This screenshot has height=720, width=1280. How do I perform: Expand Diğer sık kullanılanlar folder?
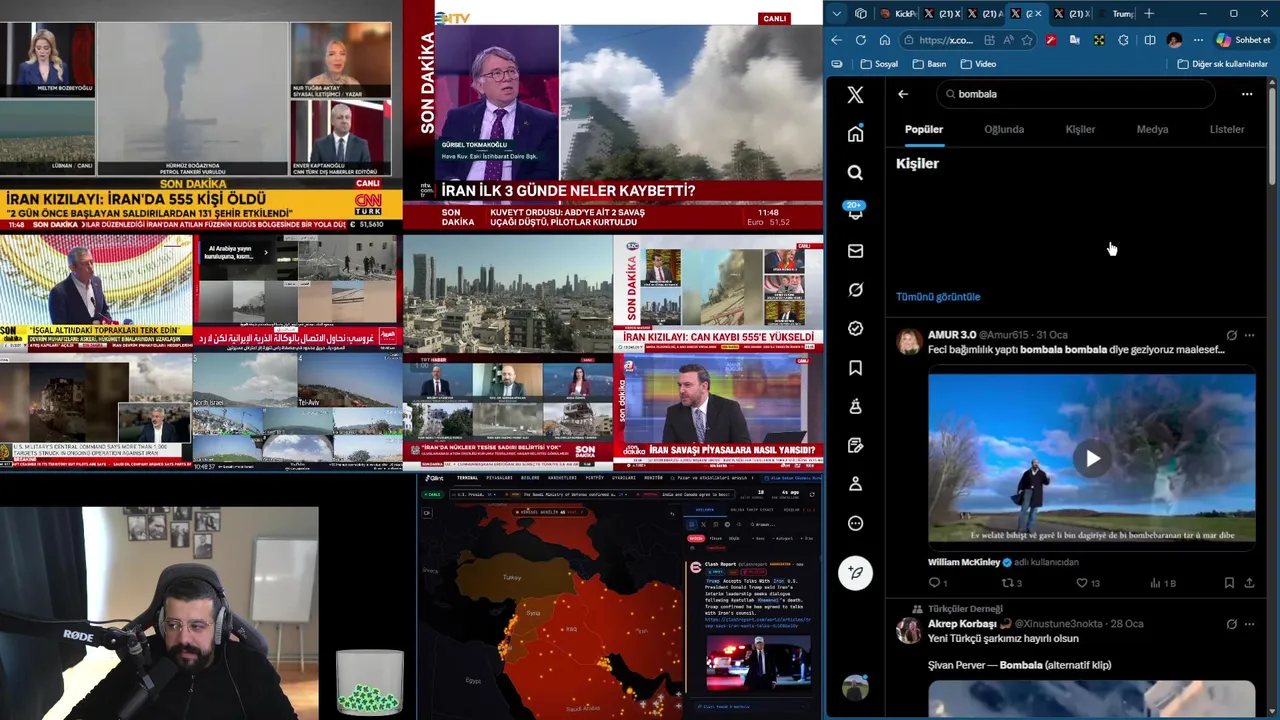point(1222,64)
